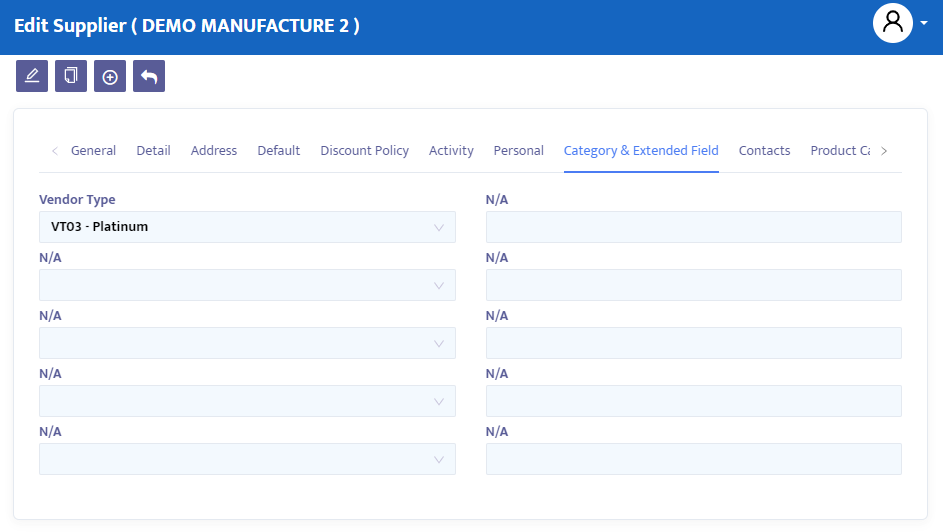Expand the user menu caret arrow
This screenshot has height=532, width=943.
[x=924, y=23]
